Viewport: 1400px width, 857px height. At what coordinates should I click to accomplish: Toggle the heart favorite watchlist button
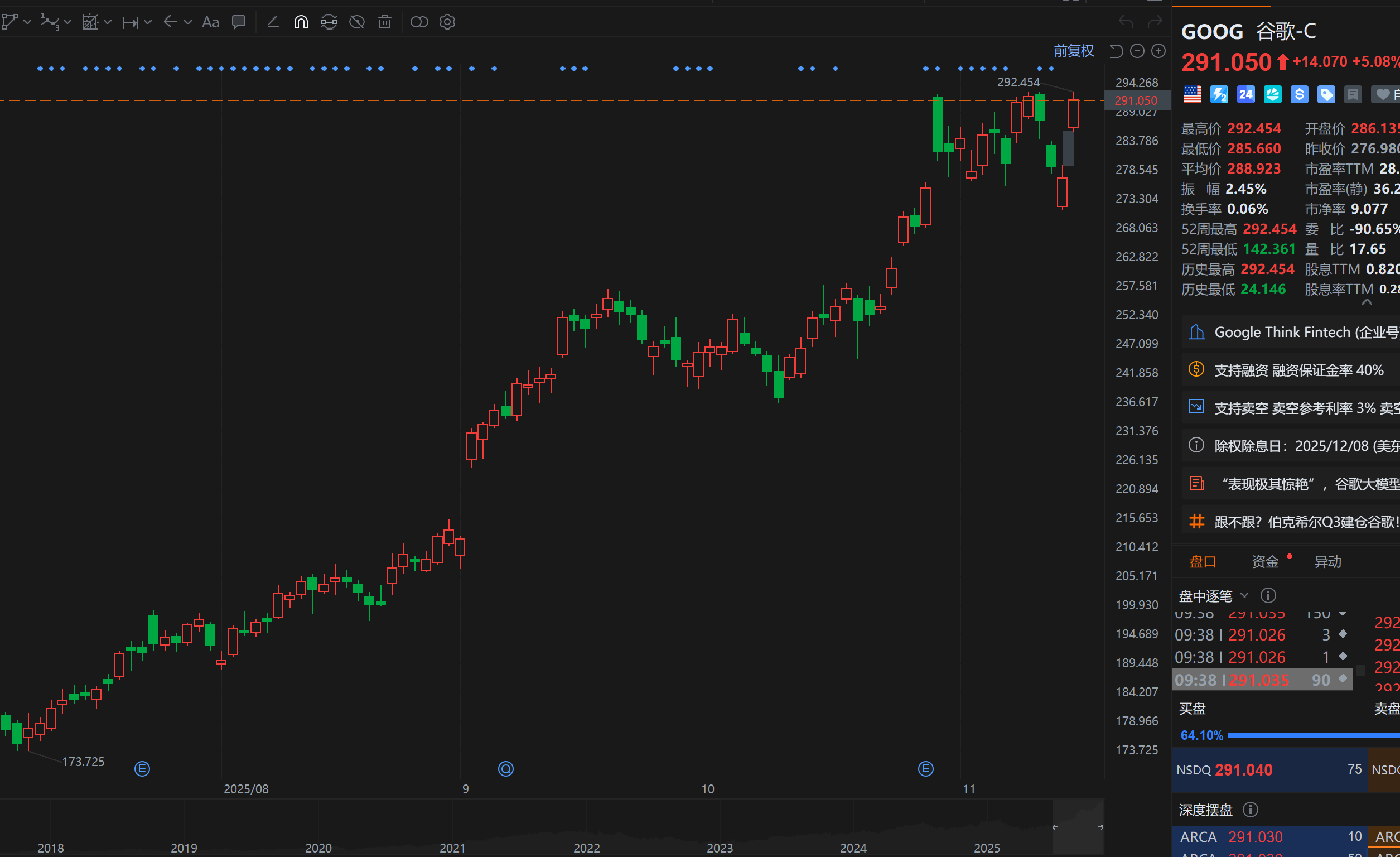click(x=1383, y=94)
